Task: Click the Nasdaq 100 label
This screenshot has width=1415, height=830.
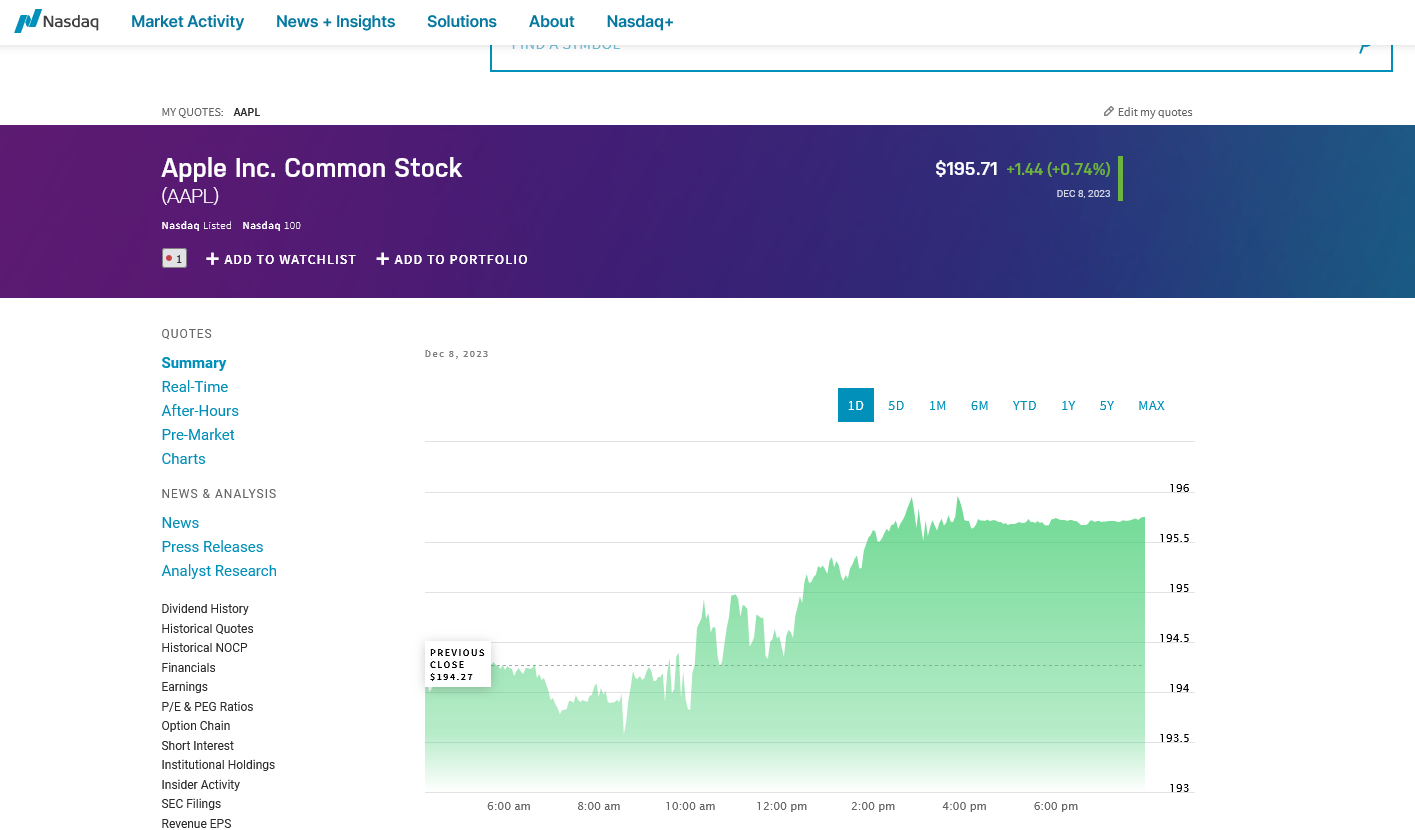Action: pyautogui.click(x=271, y=226)
